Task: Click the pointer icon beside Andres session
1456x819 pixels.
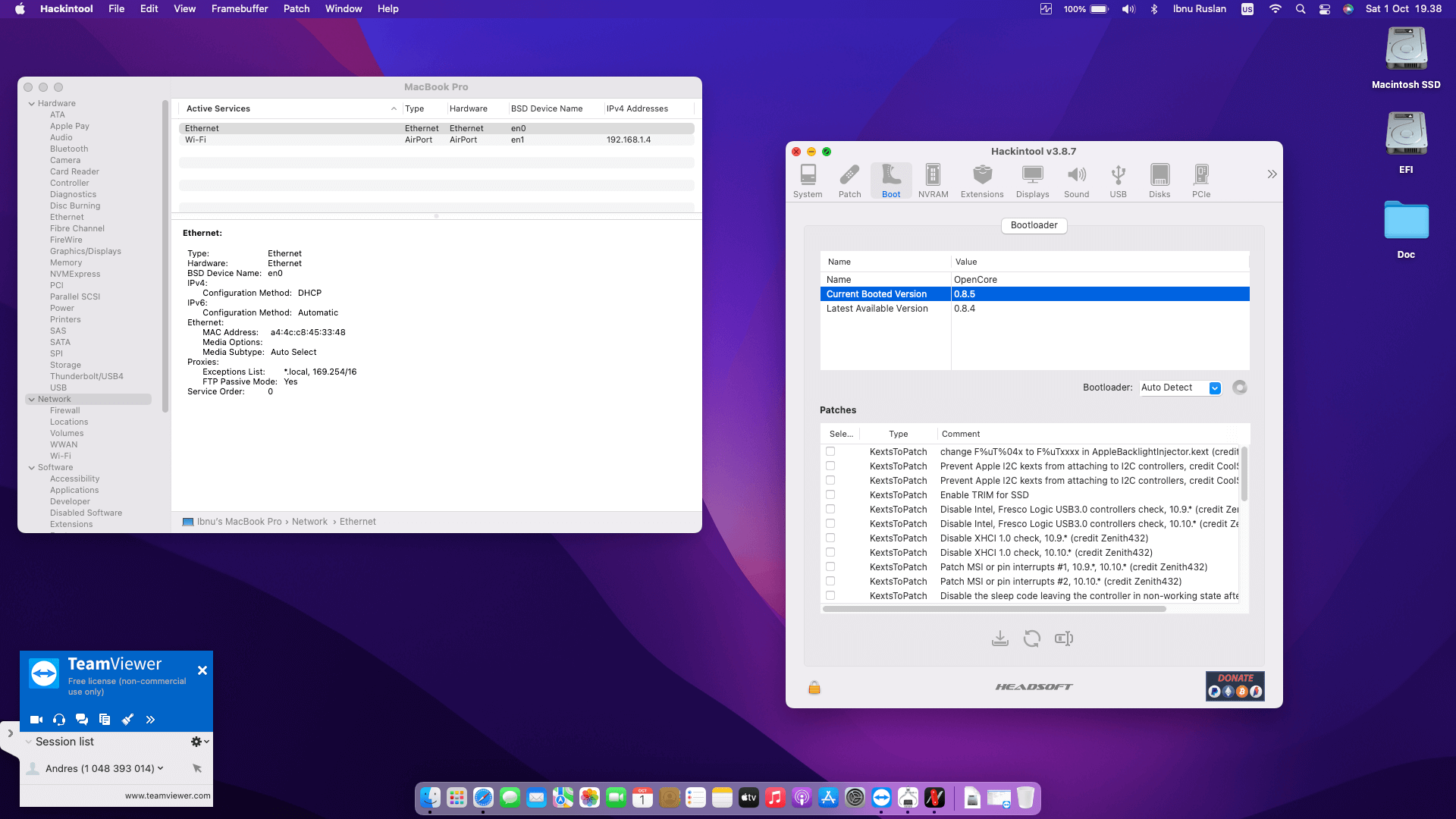Action: pyautogui.click(x=197, y=768)
